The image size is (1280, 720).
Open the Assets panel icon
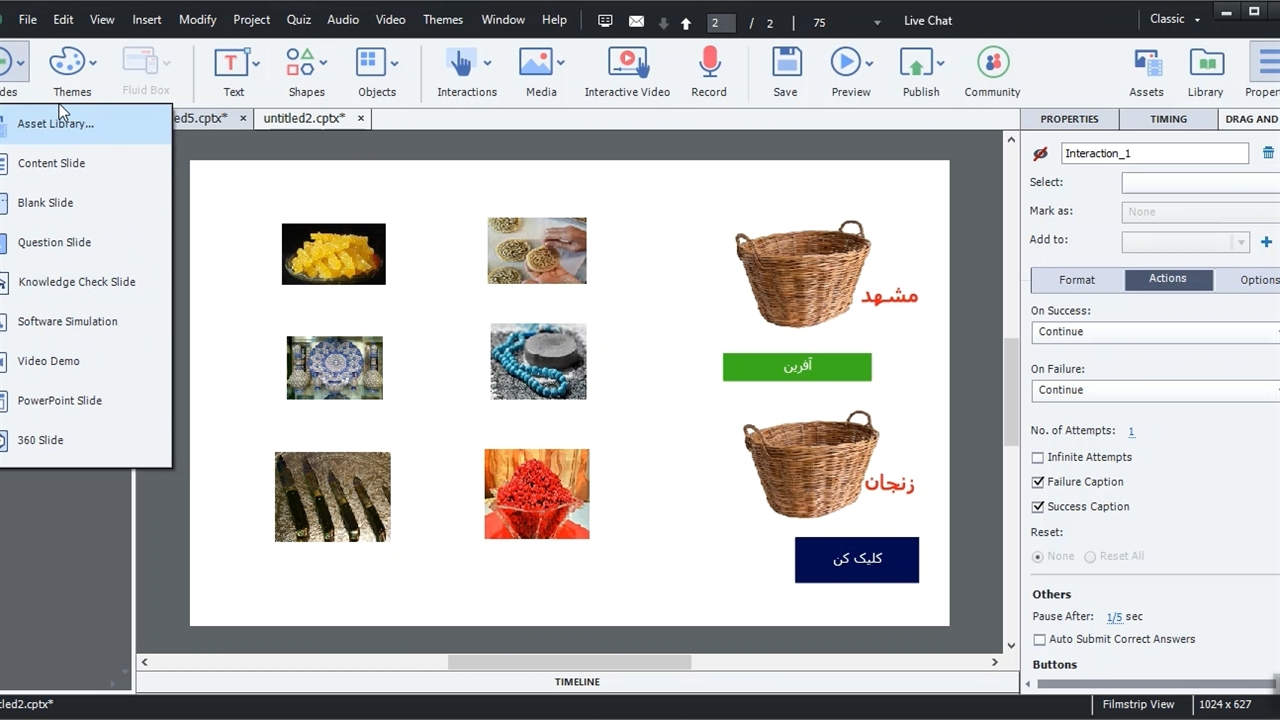[x=1146, y=65]
